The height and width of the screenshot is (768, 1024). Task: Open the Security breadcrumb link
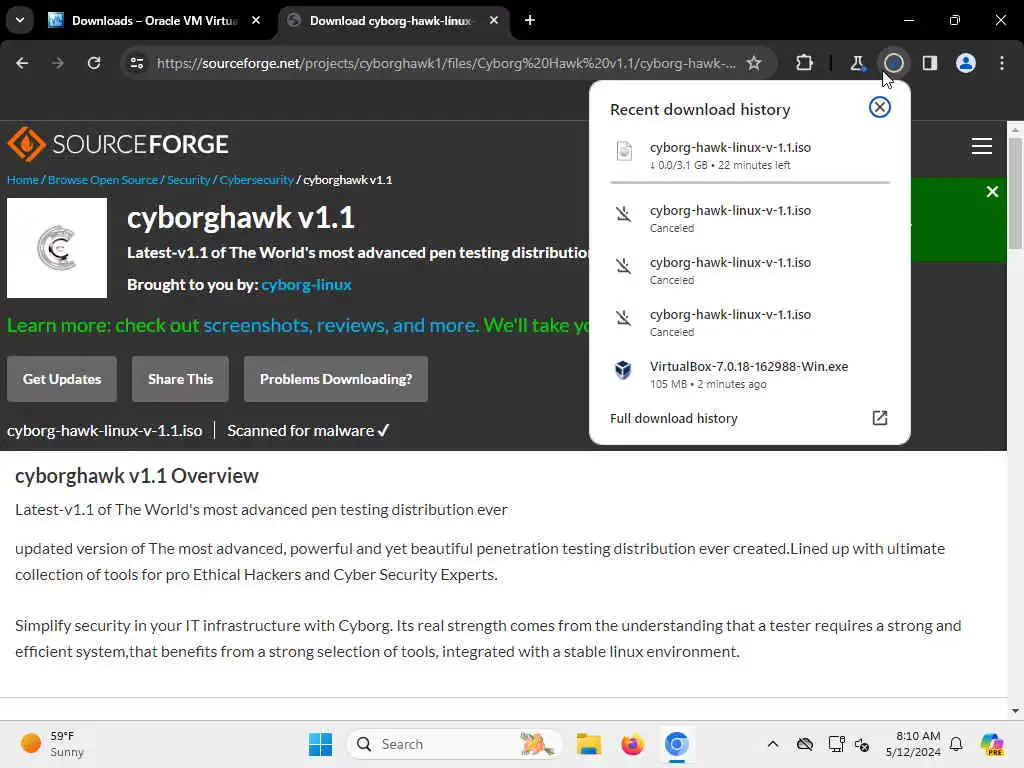click(188, 180)
